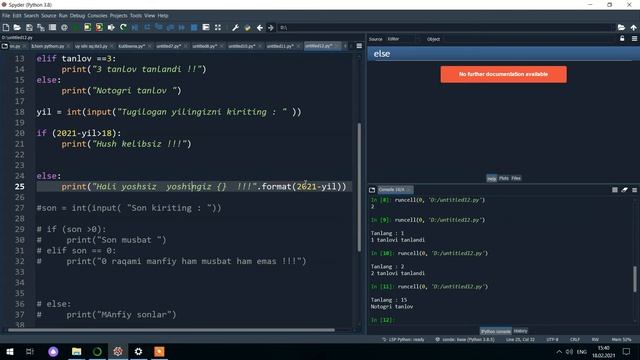The width and height of the screenshot is (640, 360).
Task: Browse working directory with the folder icon
Action: point(621,27)
